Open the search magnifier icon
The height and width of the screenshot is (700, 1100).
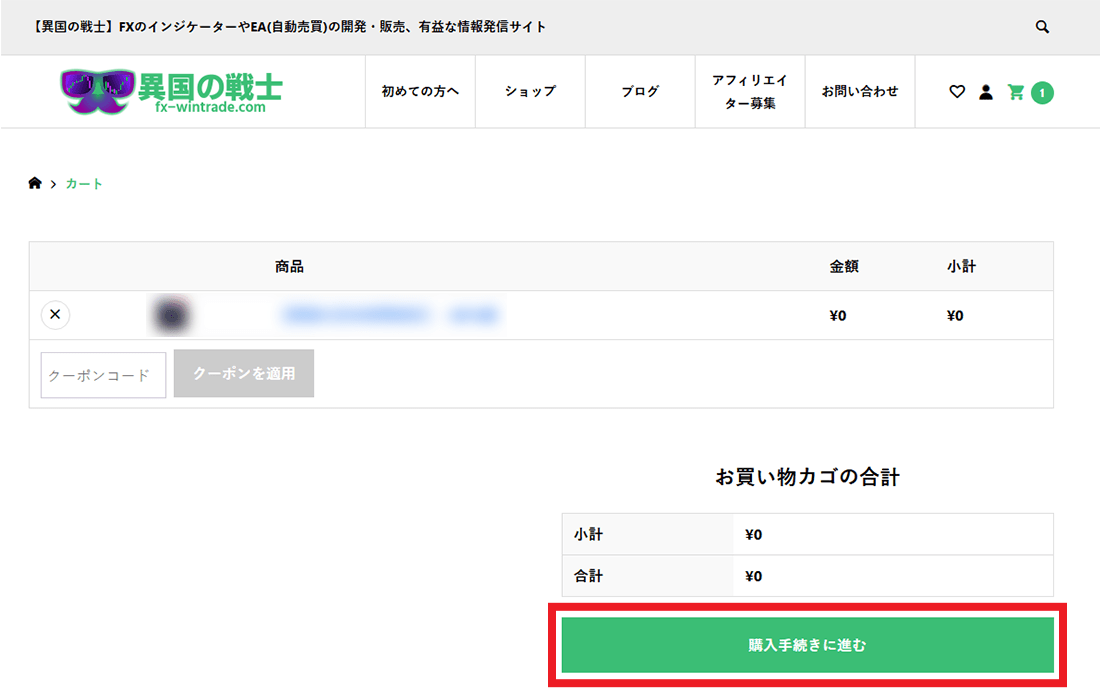pyautogui.click(x=1042, y=27)
